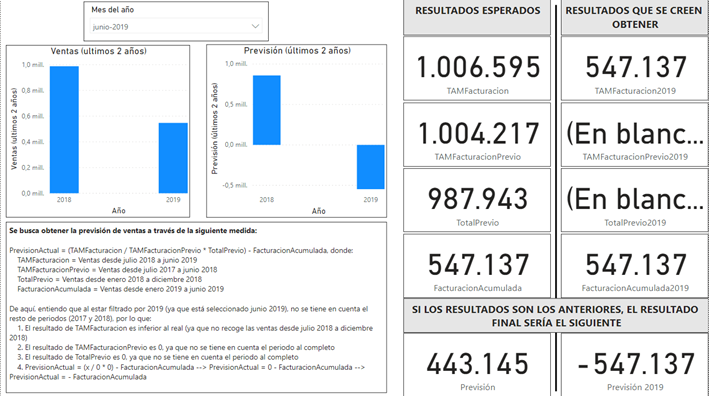Click the Previsión (últimos 2 años) chart title
Screen dimensions: 709x396
pyautogui.click(x=297, y=51)
